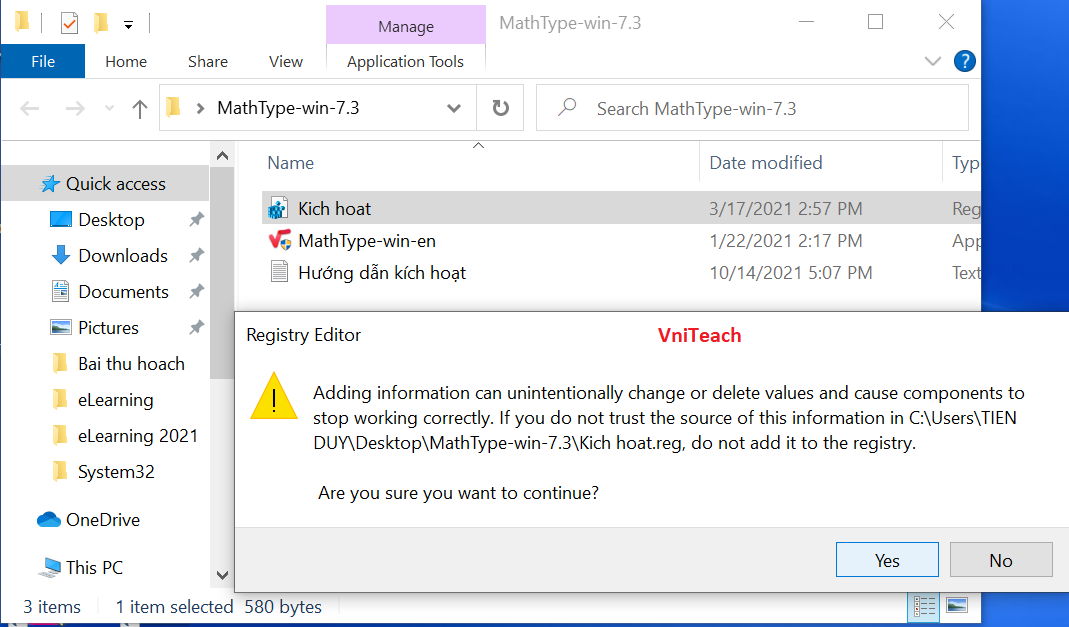Click the pin icon next to Desktop
Image resolution: width=1069 pixels, height=627 pixels.
(x=196, y=219)
